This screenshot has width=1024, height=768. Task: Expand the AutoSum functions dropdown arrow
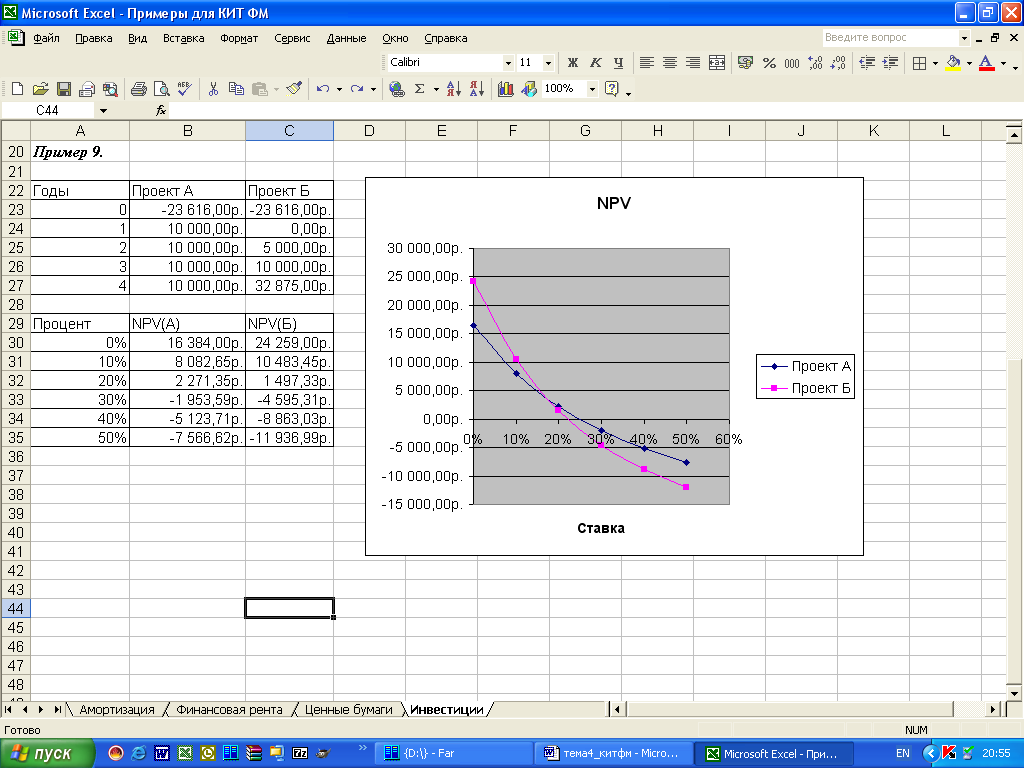[x=436, y=89]
